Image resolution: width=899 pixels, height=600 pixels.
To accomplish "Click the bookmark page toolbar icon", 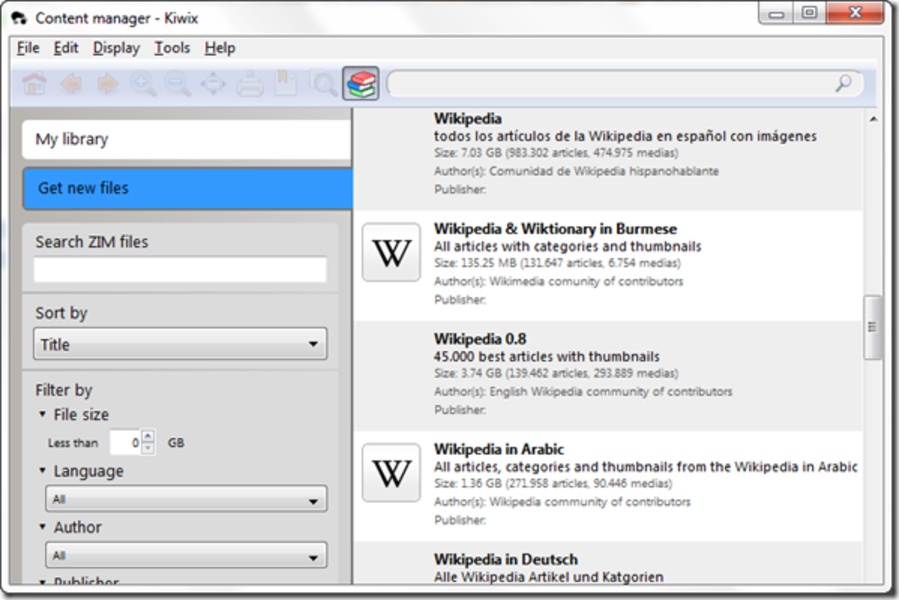I will 286,85.
